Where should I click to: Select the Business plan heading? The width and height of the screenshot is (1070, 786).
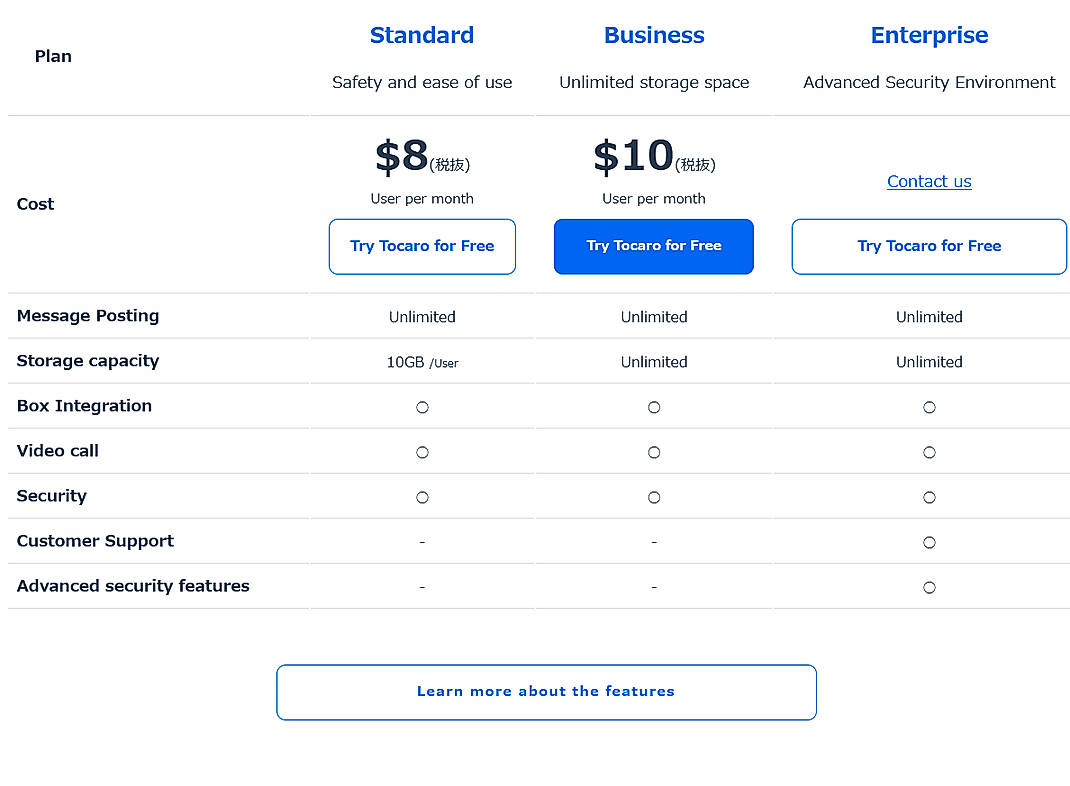[654, 35]
